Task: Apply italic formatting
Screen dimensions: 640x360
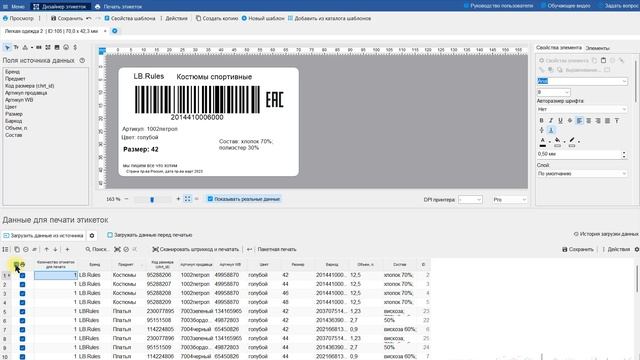Action: (551, 120)
